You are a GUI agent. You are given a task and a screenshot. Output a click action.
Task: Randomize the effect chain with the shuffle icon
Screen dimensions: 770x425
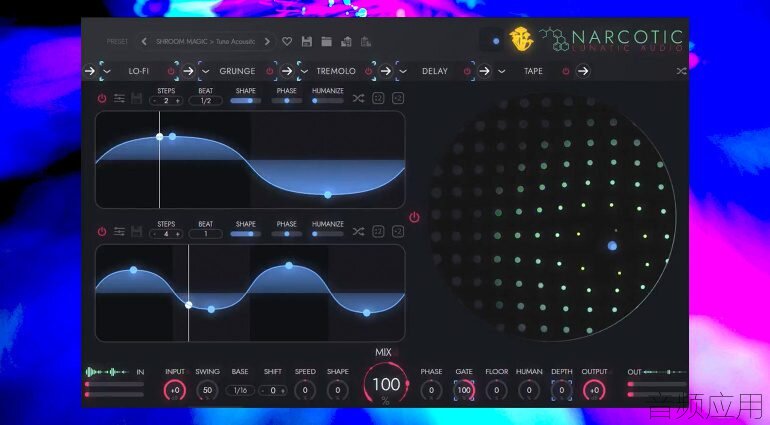pos(681,71)
